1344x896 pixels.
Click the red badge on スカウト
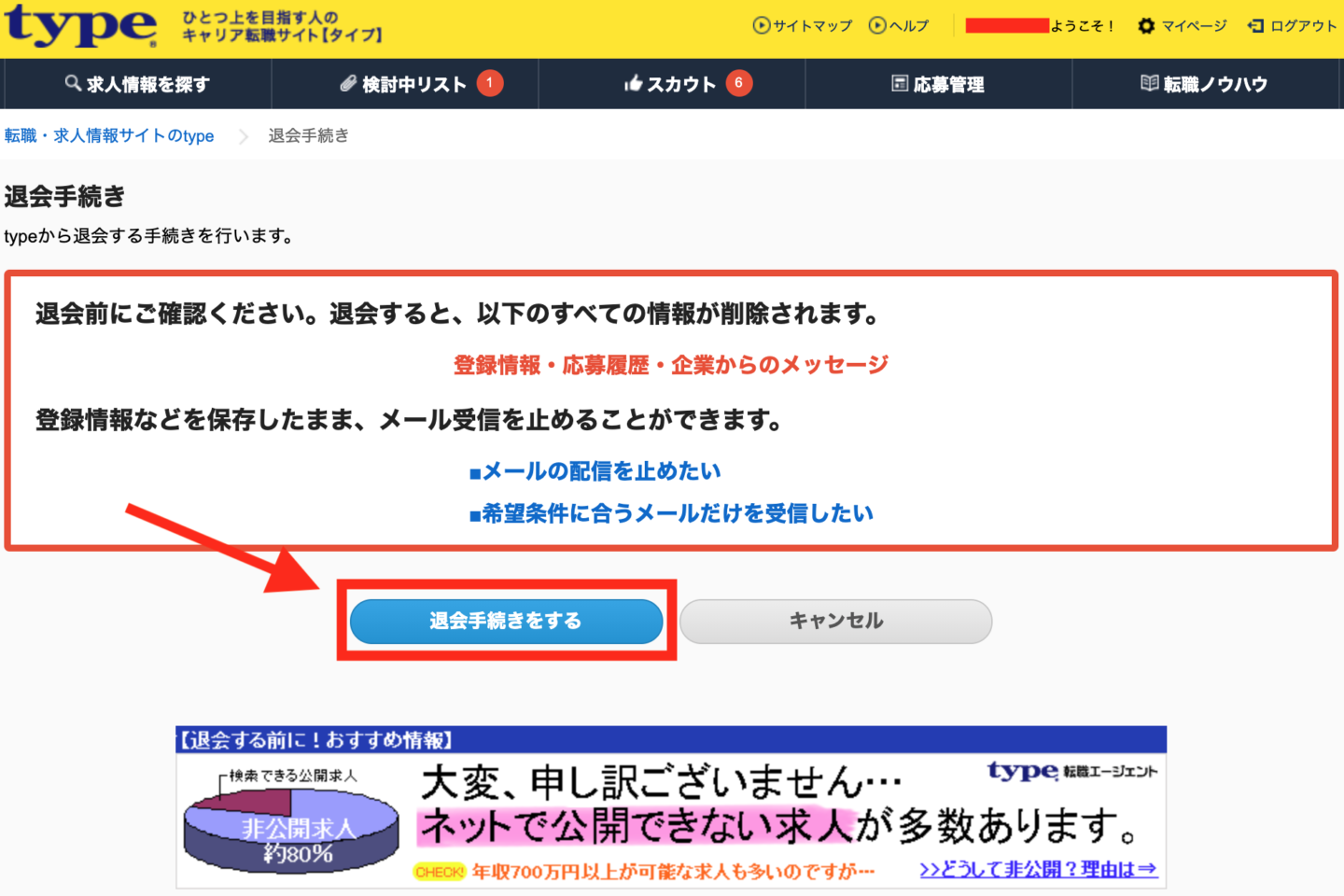click(739, 83)
